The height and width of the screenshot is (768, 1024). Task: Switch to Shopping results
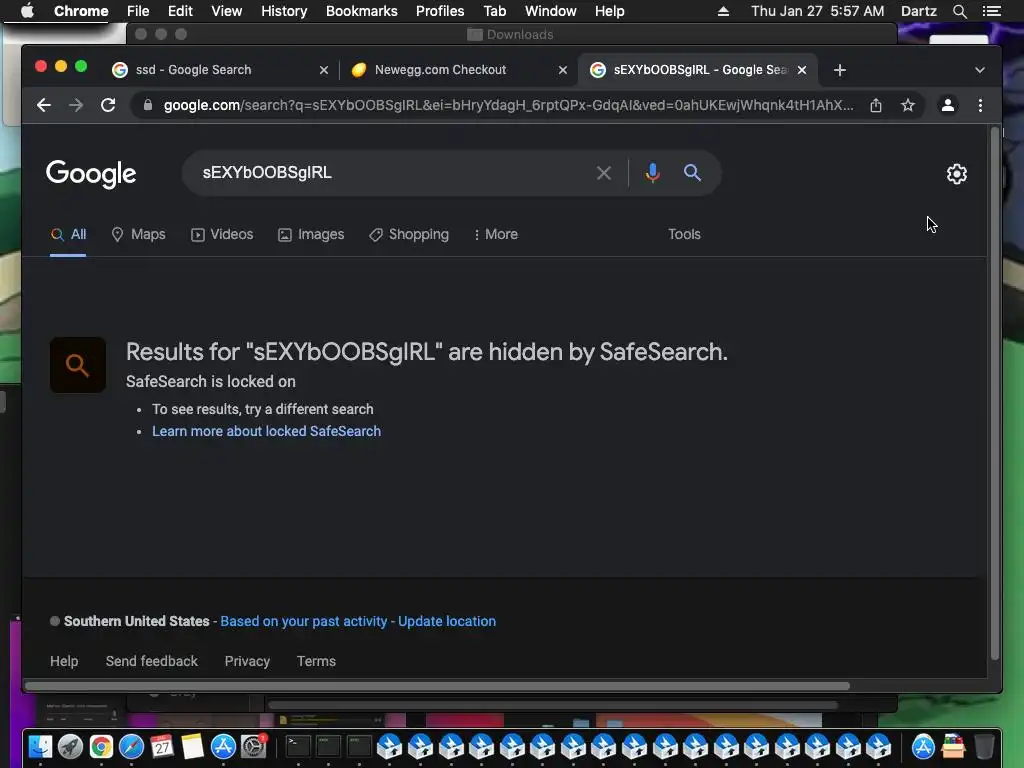pyautogui.click(x=409, y=234)
